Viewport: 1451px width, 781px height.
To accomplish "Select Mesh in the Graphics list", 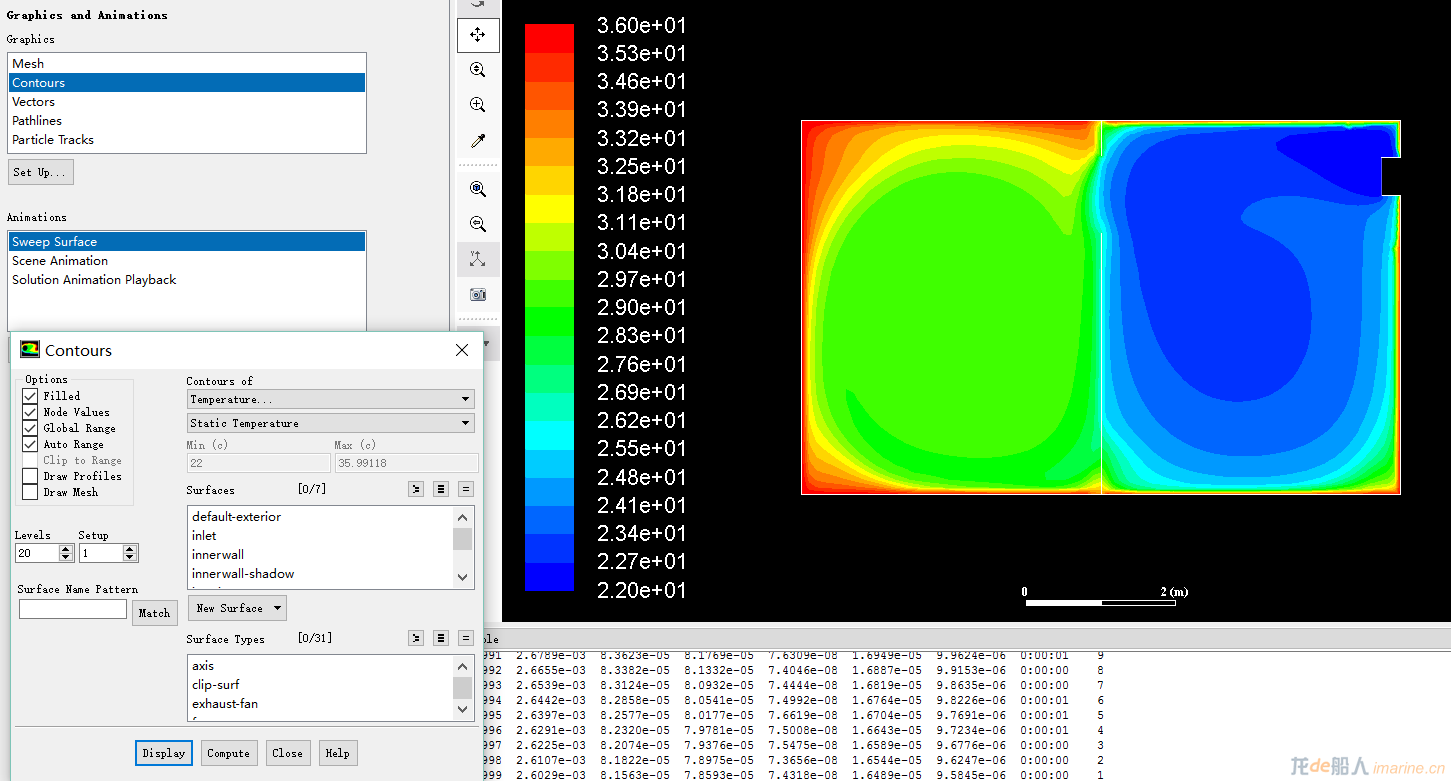I will (187, 64).
